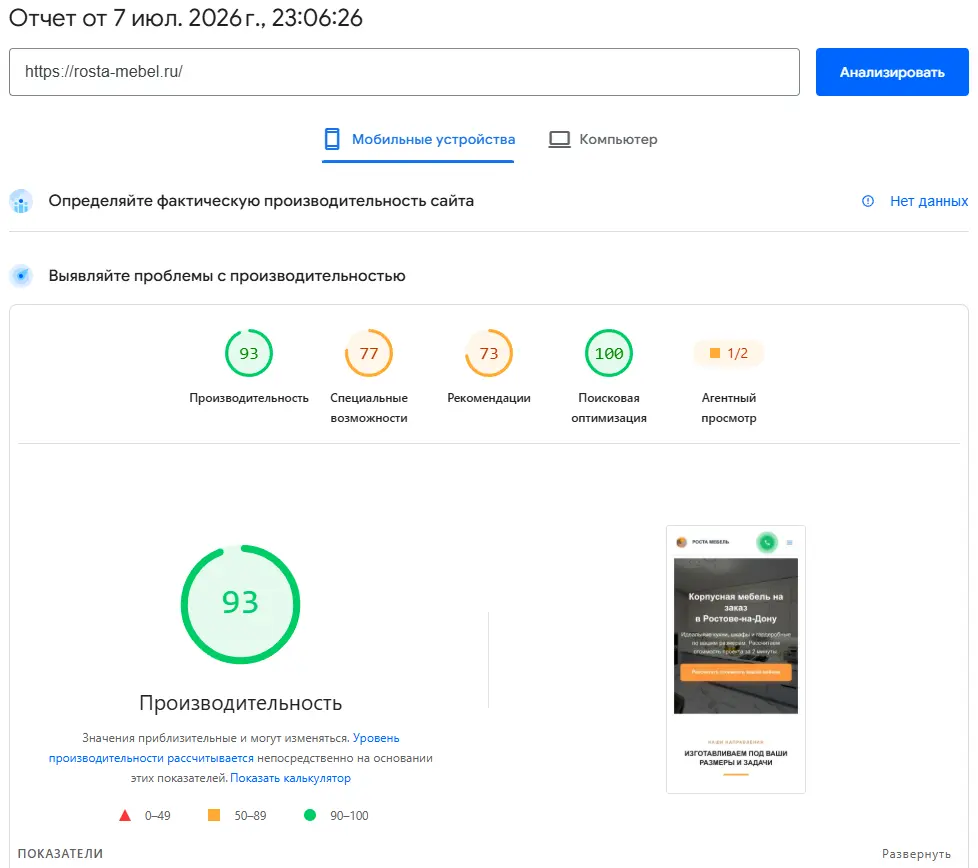Click the Анализировать button

pyautogui.click(x=892, y=72)
